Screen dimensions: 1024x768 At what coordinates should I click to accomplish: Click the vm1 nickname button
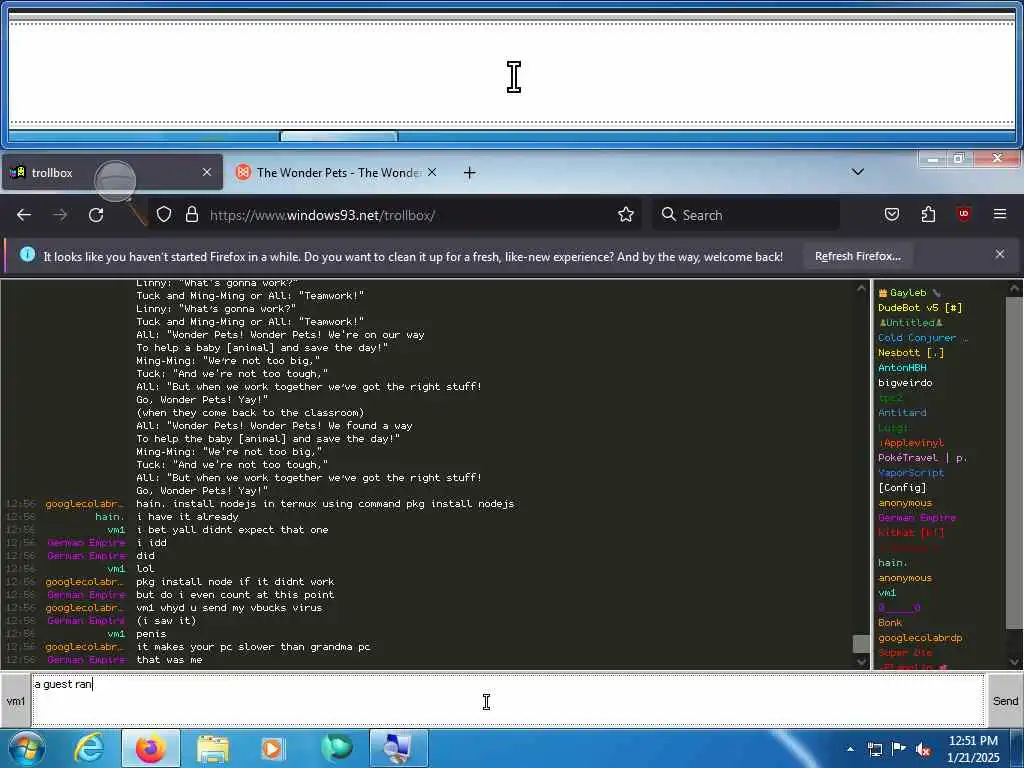(16, 701)
